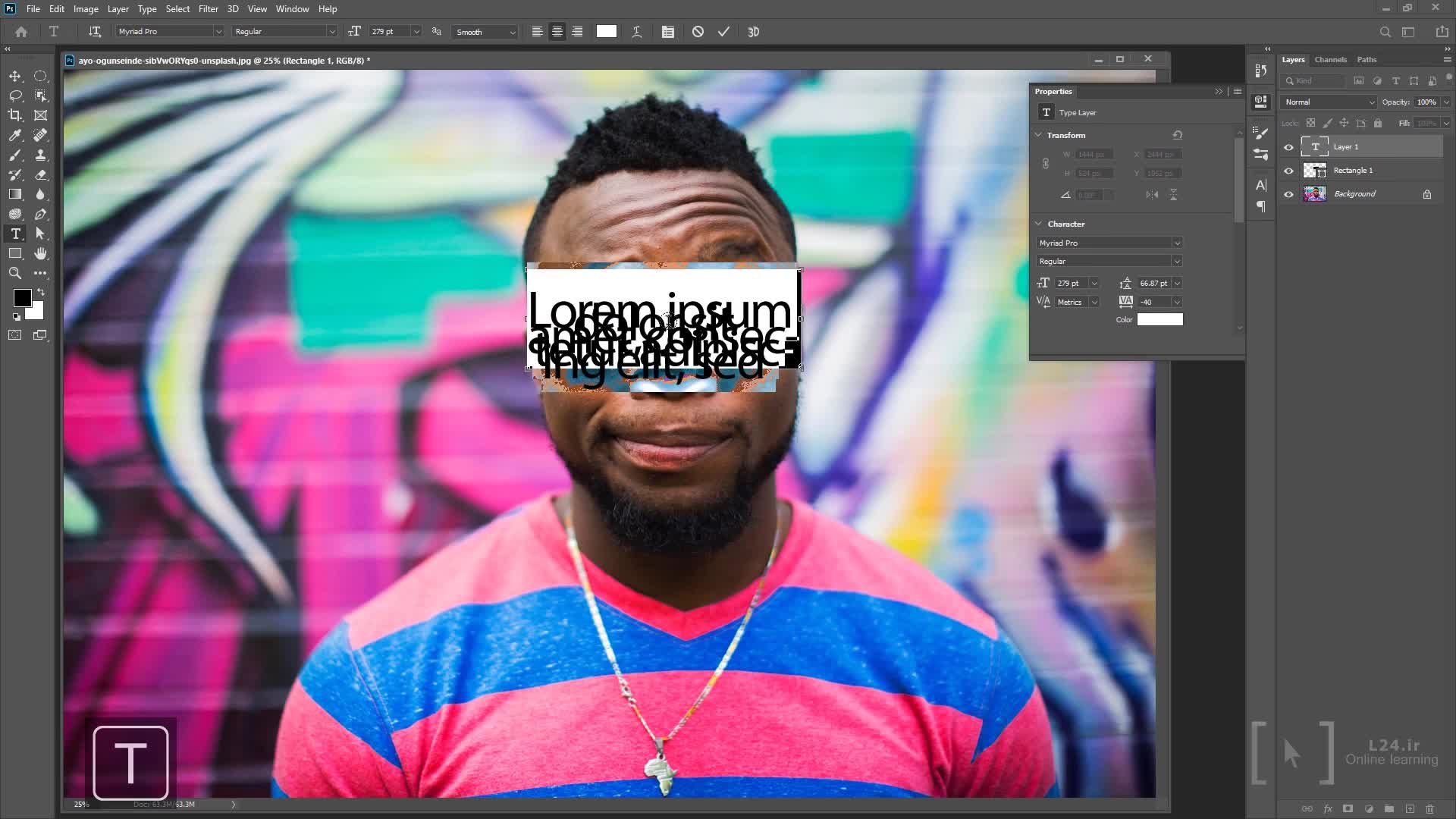Hide the Layer 1 text layer

coord(1288,147)
